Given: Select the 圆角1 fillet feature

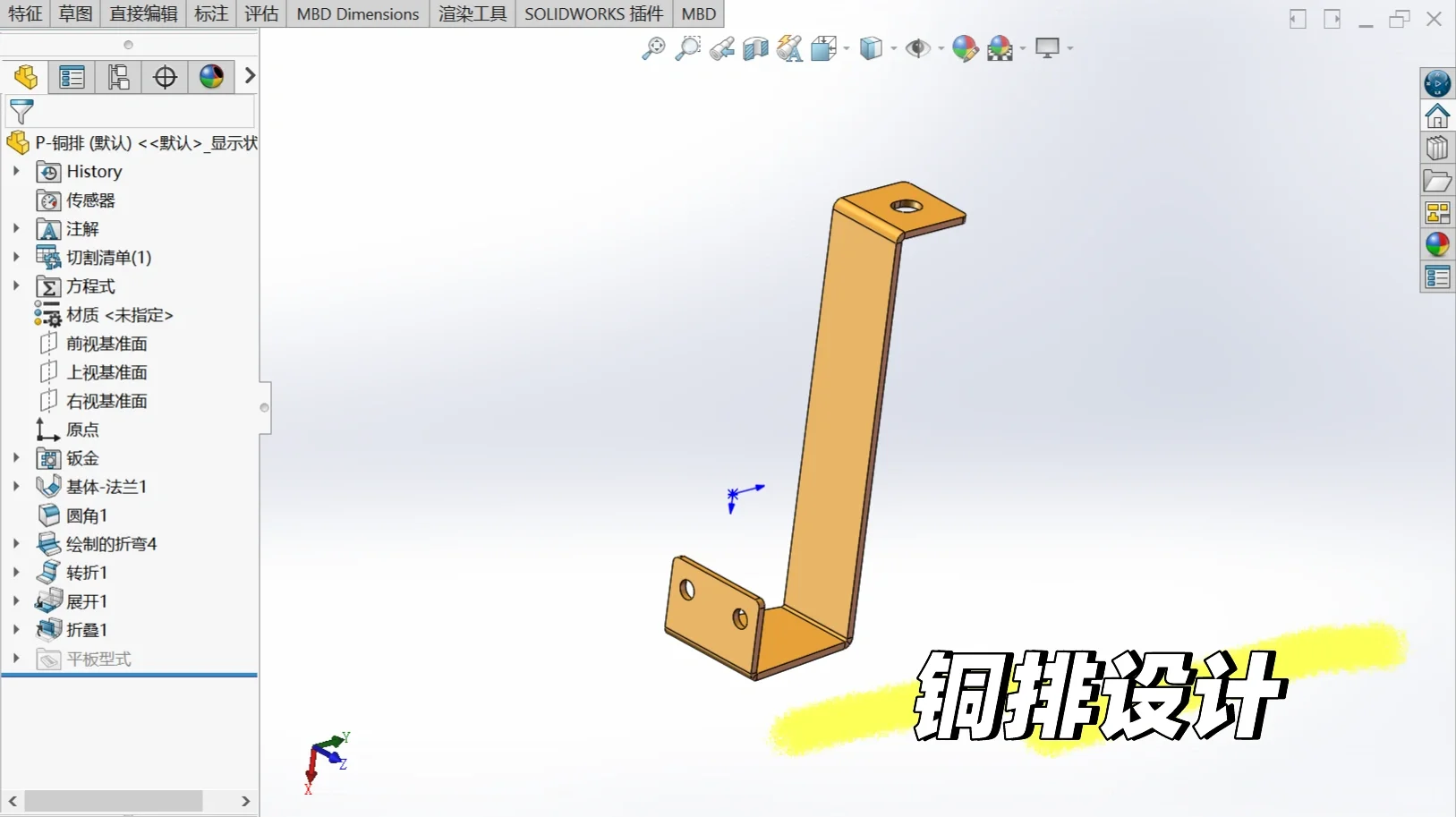Looking at the screenshot, I should coord(72,515).
